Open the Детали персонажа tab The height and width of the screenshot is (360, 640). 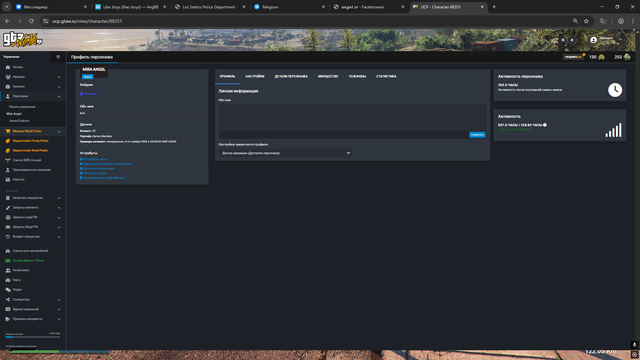(x=291, y=76)
